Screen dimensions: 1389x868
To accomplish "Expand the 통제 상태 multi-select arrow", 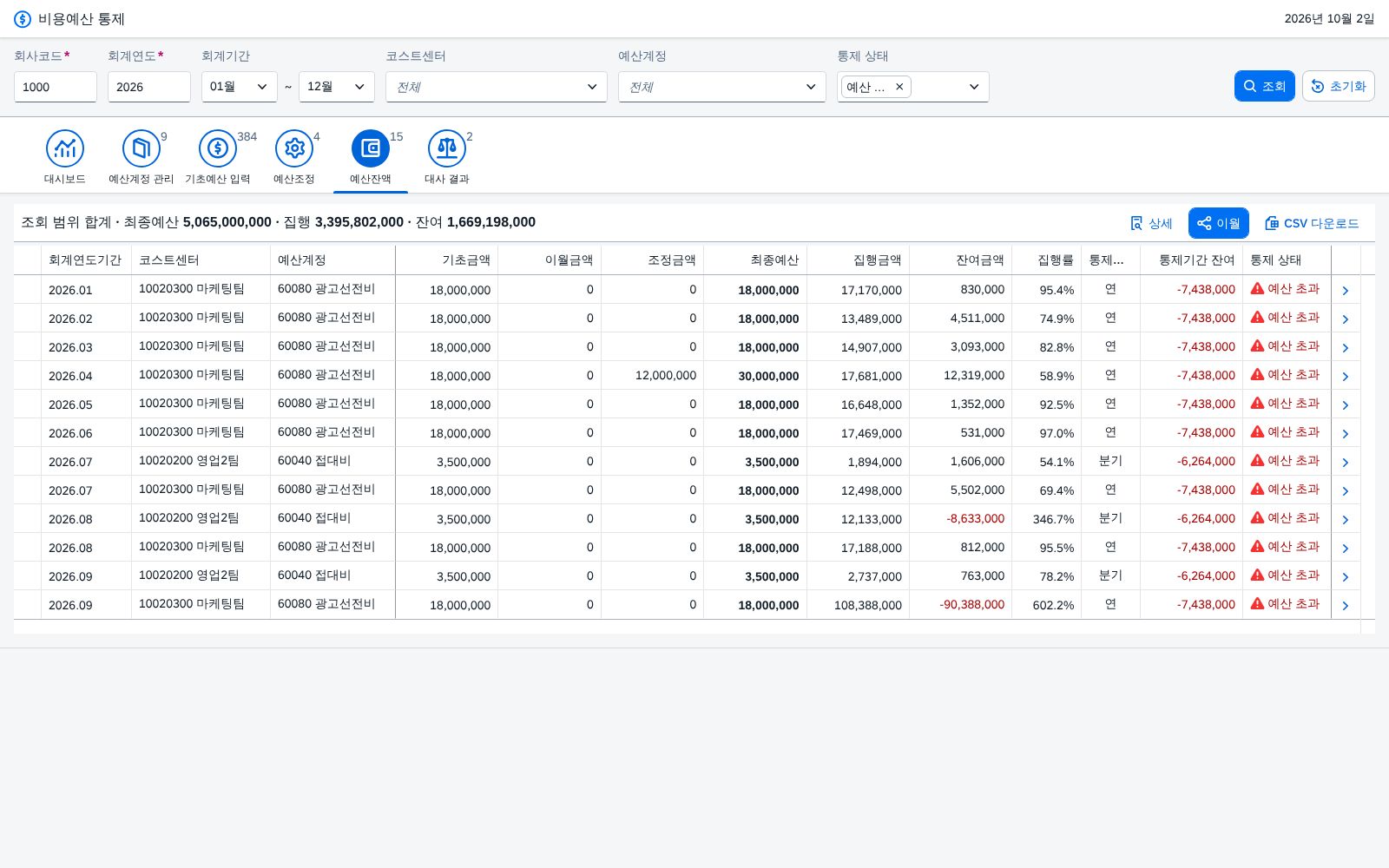I will 974,87.
